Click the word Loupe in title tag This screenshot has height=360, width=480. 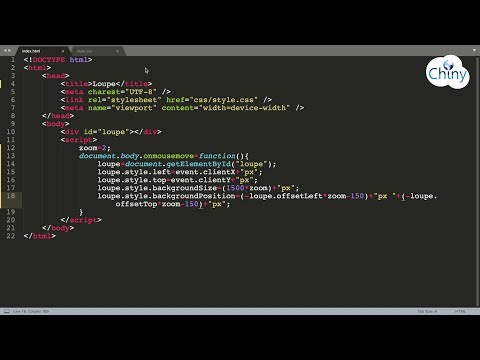tap(104, 84)
